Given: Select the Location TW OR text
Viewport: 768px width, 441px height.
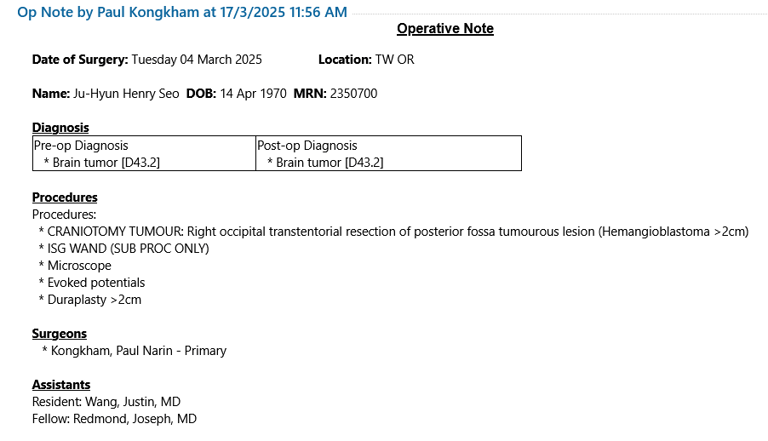Looking at the screenshot, I should 366,60.
